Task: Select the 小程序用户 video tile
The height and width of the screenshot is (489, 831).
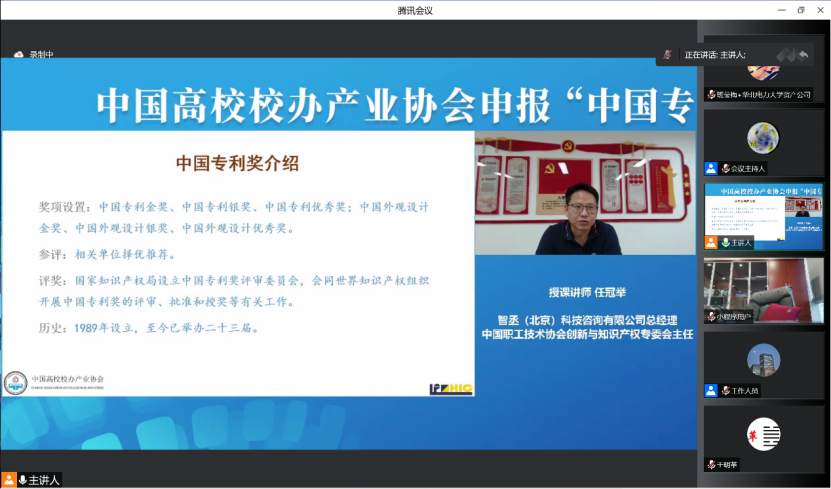Action: pos(764,291)
